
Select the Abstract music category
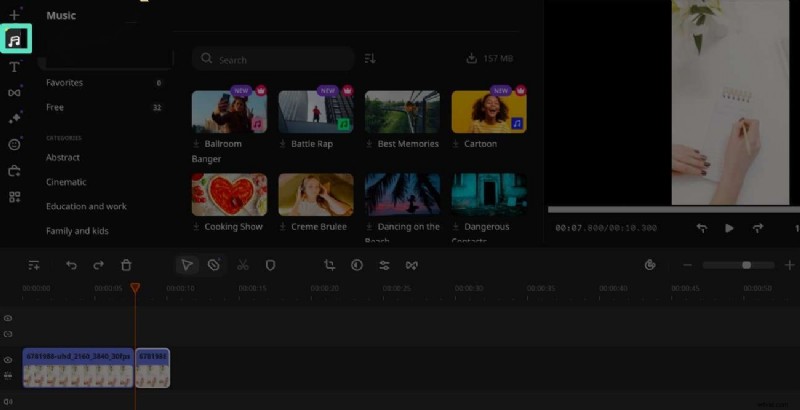click(x=63, y=157)
